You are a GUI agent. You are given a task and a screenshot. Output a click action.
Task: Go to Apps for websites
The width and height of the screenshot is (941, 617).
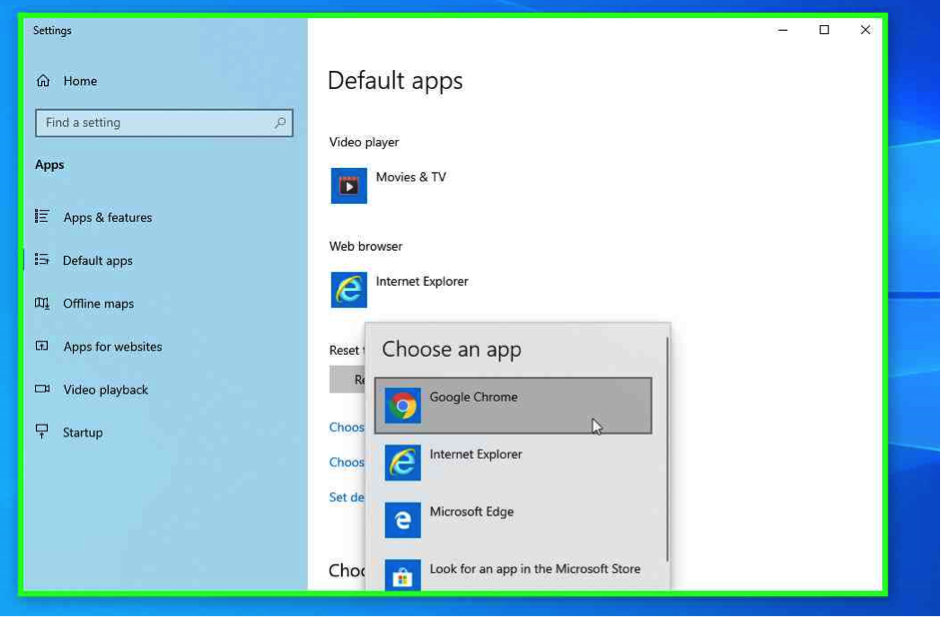coord(112,346)
